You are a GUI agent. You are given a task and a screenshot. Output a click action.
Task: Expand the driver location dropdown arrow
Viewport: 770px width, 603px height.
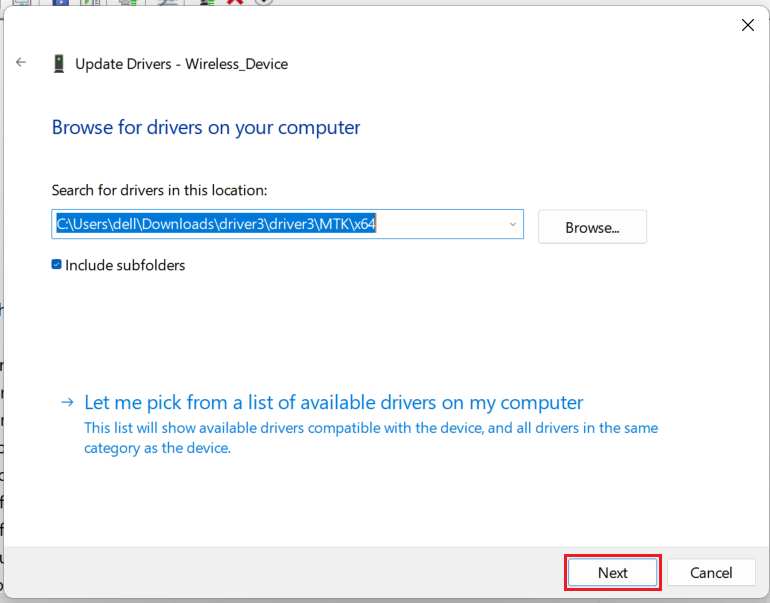click(513, 224)
